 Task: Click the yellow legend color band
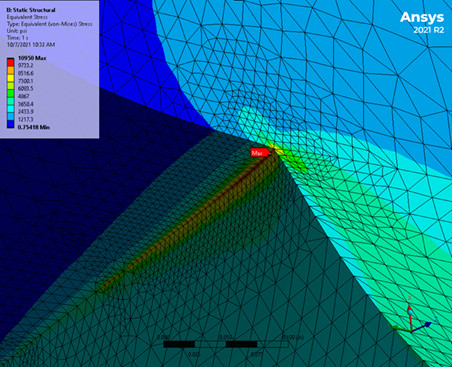(x=11, y=78)
